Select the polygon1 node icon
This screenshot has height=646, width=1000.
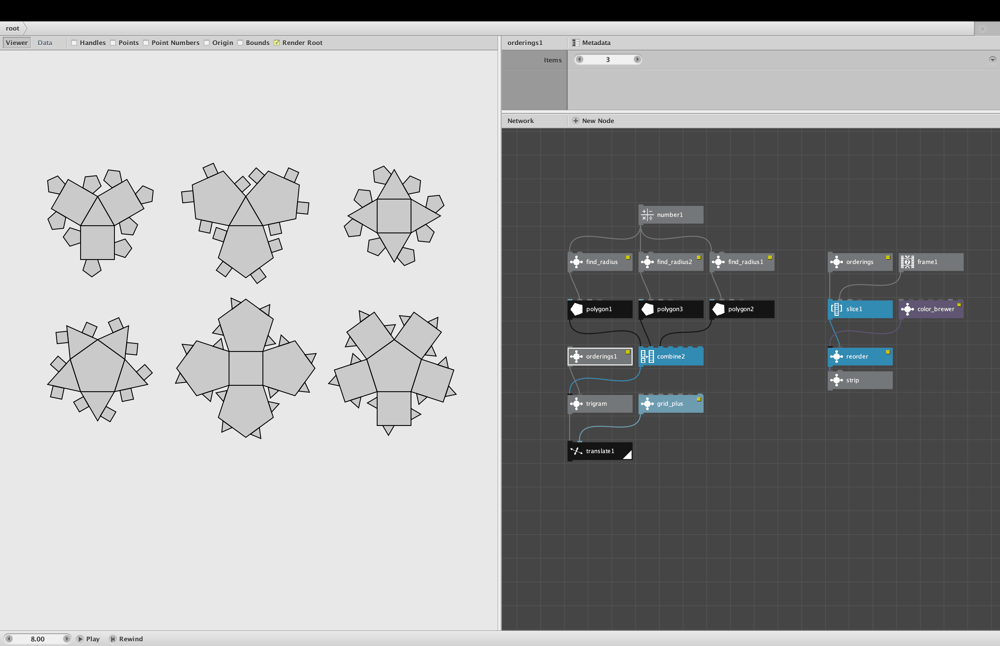point(576,309)
